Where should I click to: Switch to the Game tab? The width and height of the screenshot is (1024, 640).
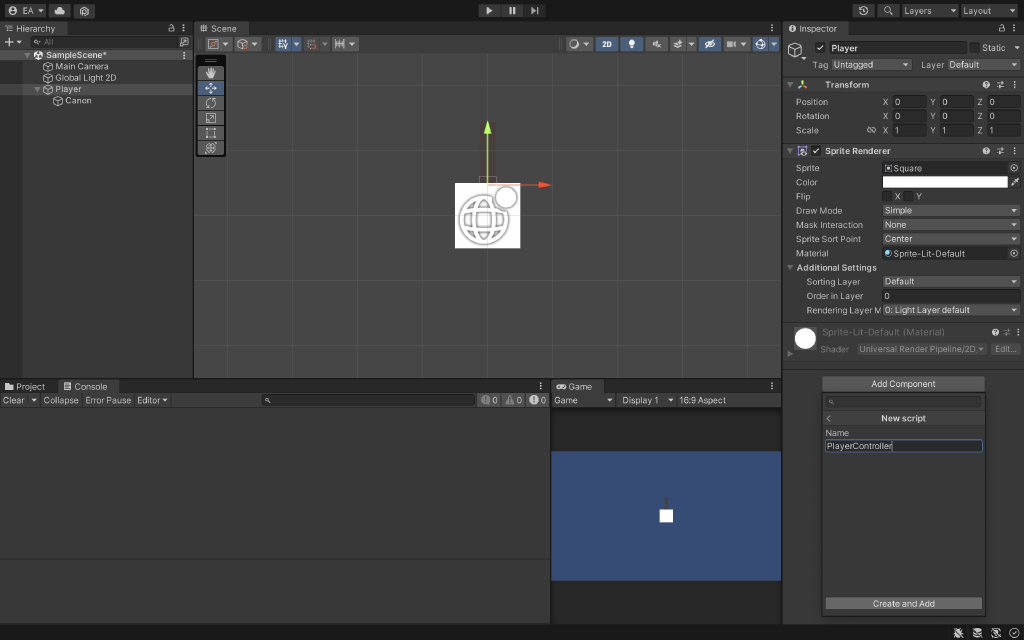(x=578, y=385)
